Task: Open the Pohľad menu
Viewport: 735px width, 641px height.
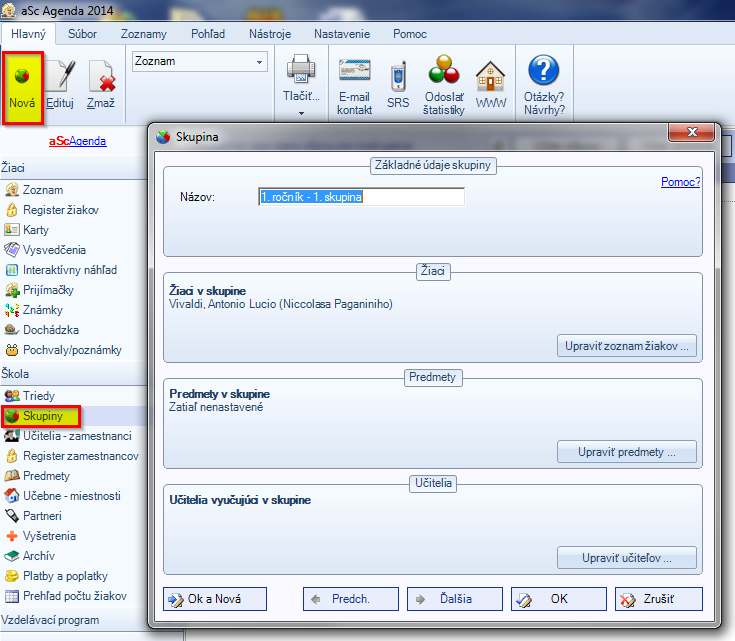Action: point(208,34)
